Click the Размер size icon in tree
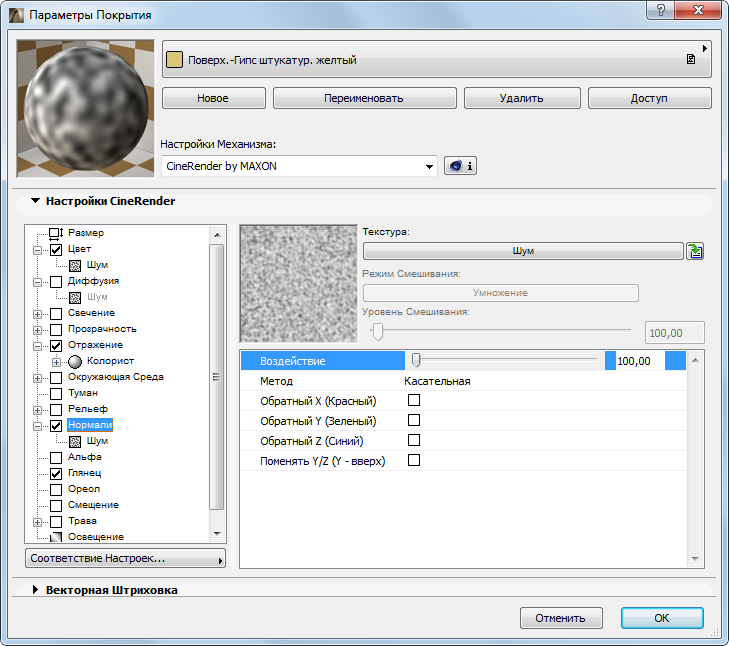Screen dimensions: 729x646 (x=56, y=233)
